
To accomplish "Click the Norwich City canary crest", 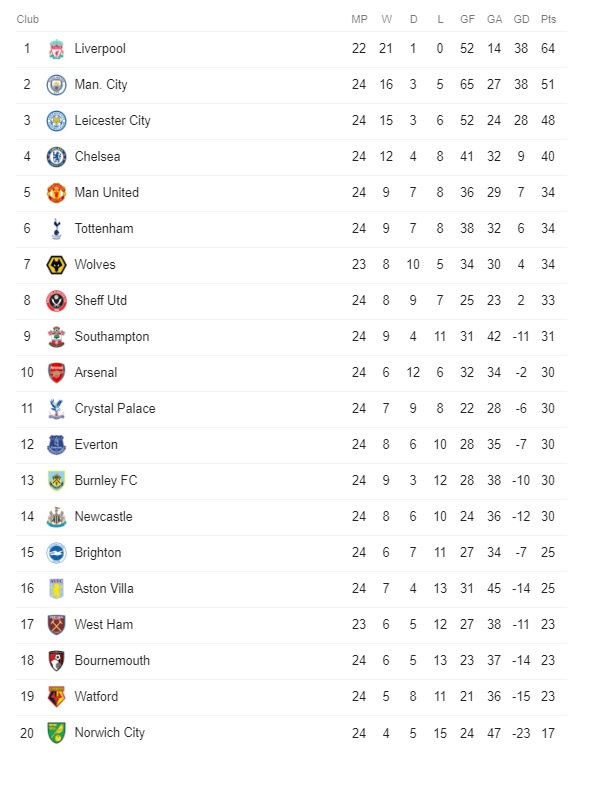I will [56, 733].
